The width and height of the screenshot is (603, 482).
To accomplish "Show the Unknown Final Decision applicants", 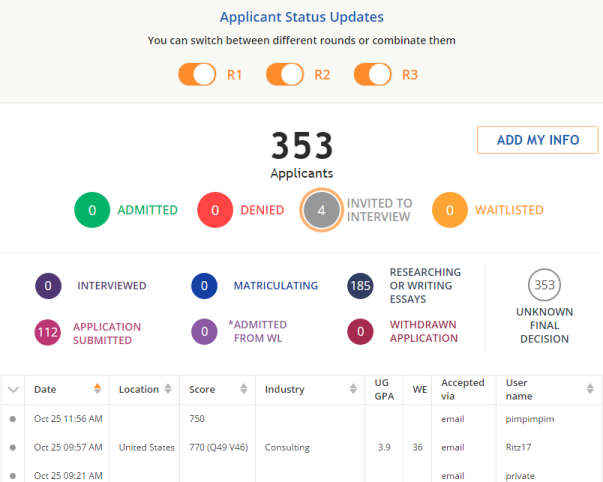I will click(544, 286).
